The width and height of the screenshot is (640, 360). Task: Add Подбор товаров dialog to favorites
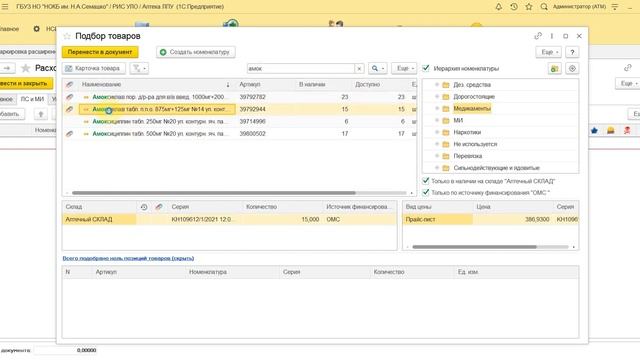click(x=67, y=36)
